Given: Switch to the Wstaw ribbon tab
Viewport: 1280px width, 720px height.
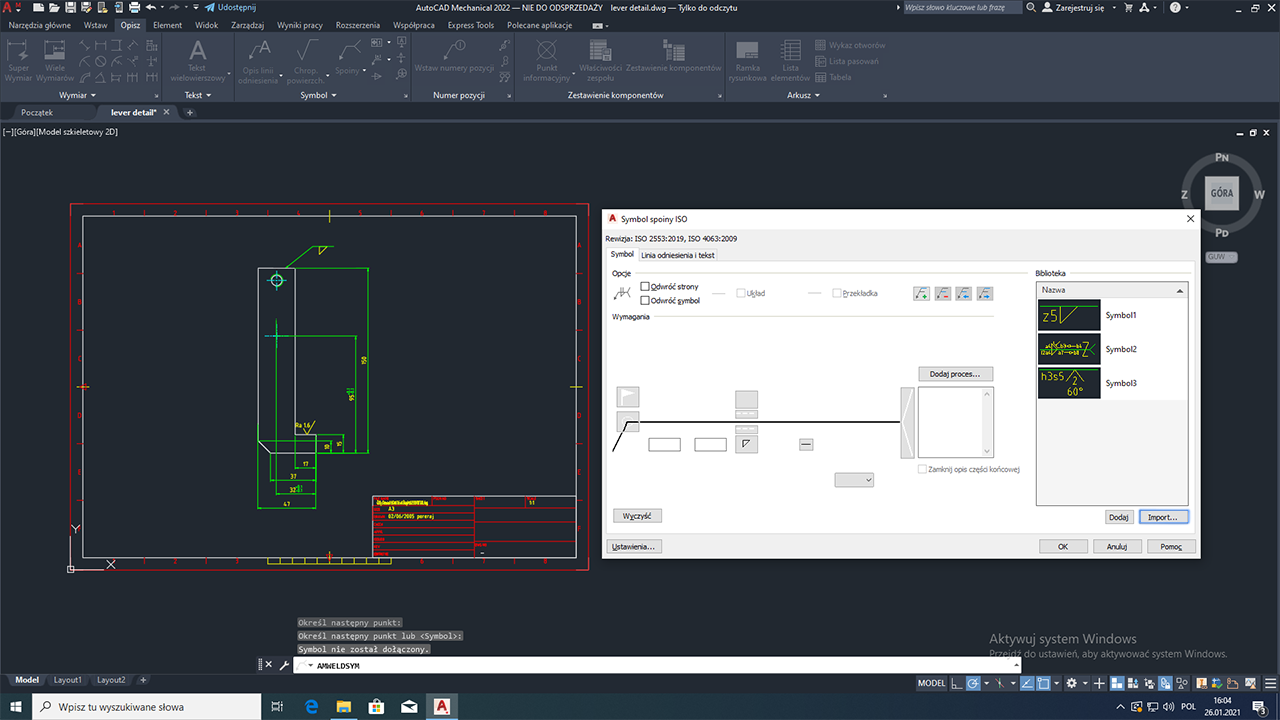Looking at the screenshot, I should click(x=96, y=25).
